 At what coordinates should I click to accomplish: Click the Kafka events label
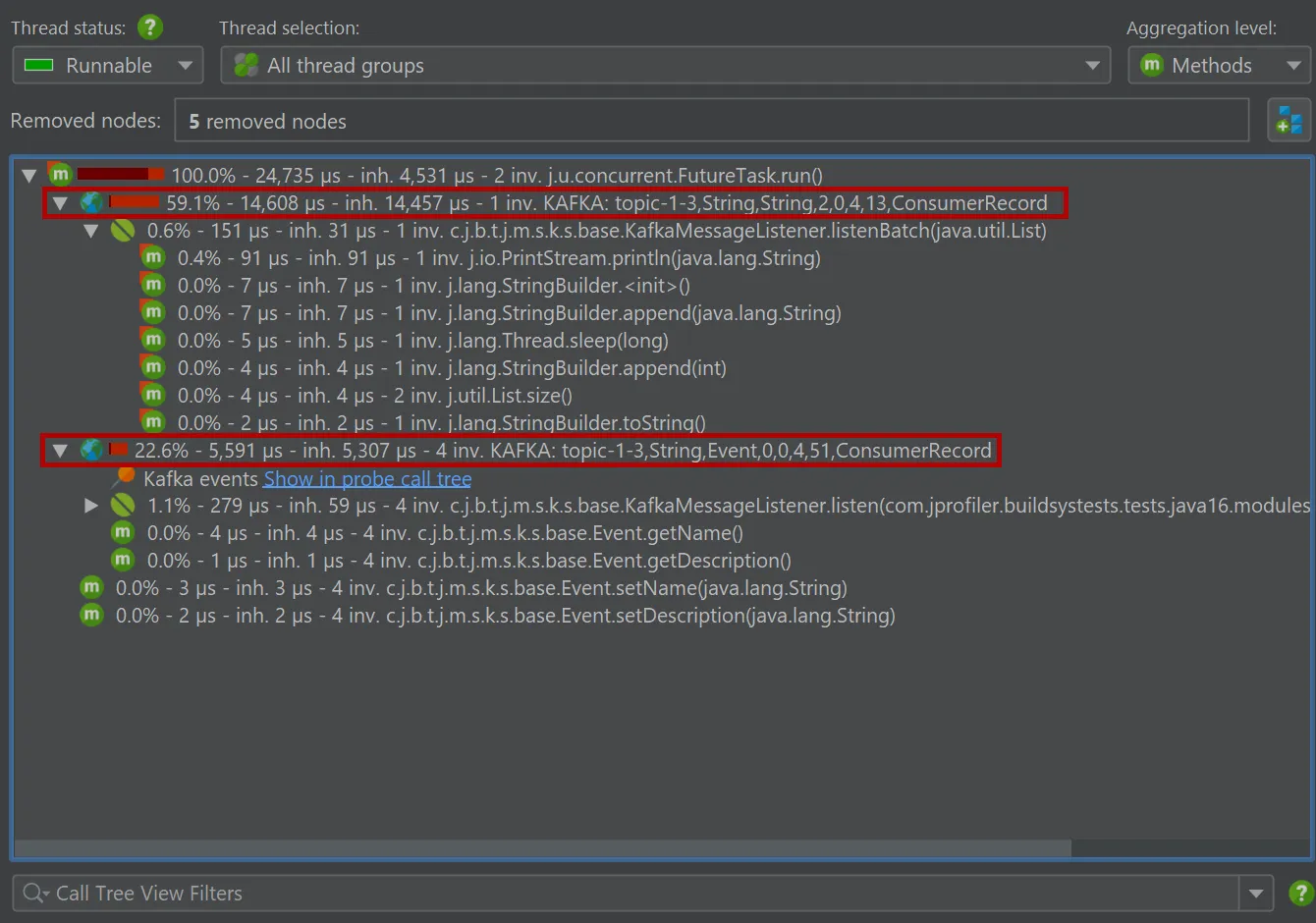pos(201,479)
